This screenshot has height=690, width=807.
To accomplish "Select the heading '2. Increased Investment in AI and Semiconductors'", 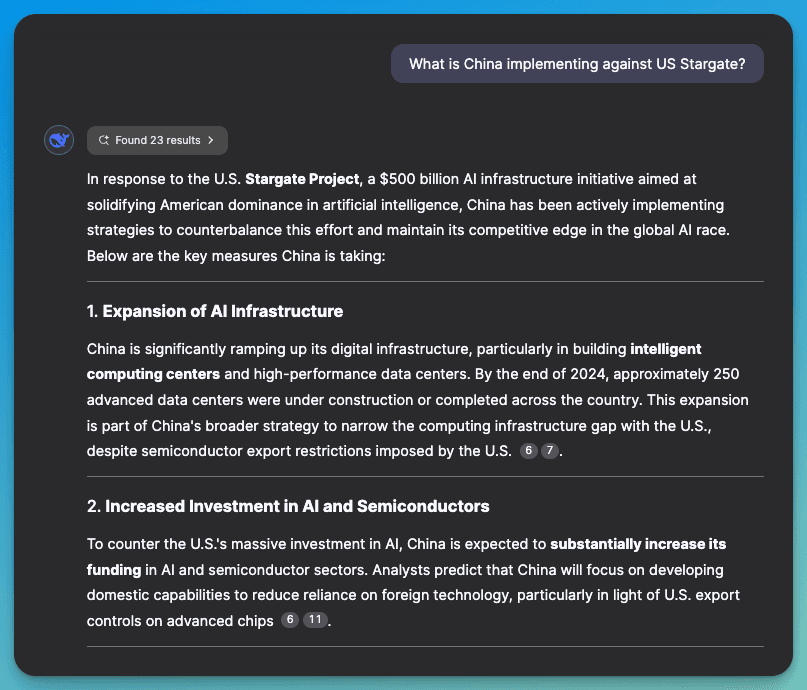I will (x=288, y=506).
